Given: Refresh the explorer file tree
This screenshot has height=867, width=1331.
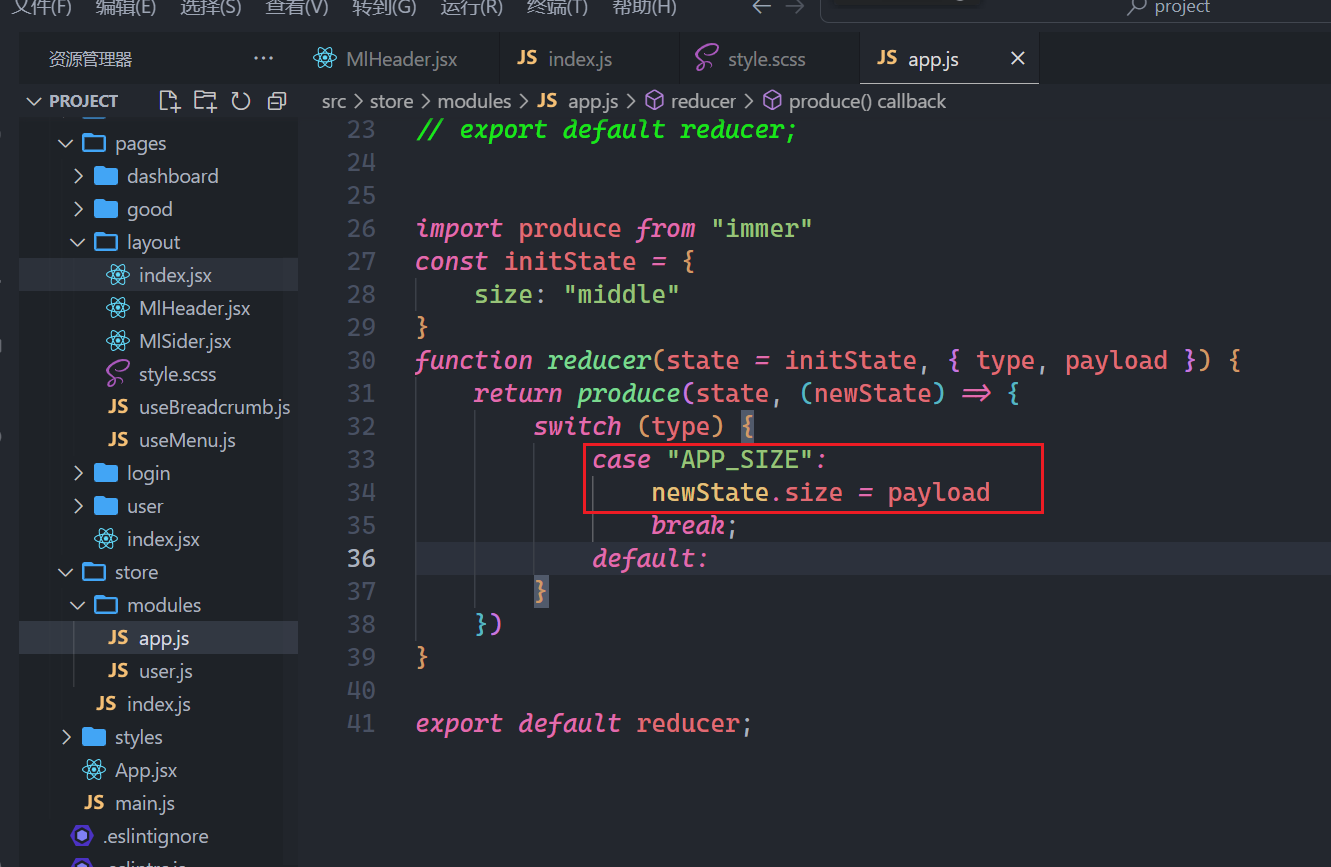Looking at the screenshot, I should pos(241,101).
